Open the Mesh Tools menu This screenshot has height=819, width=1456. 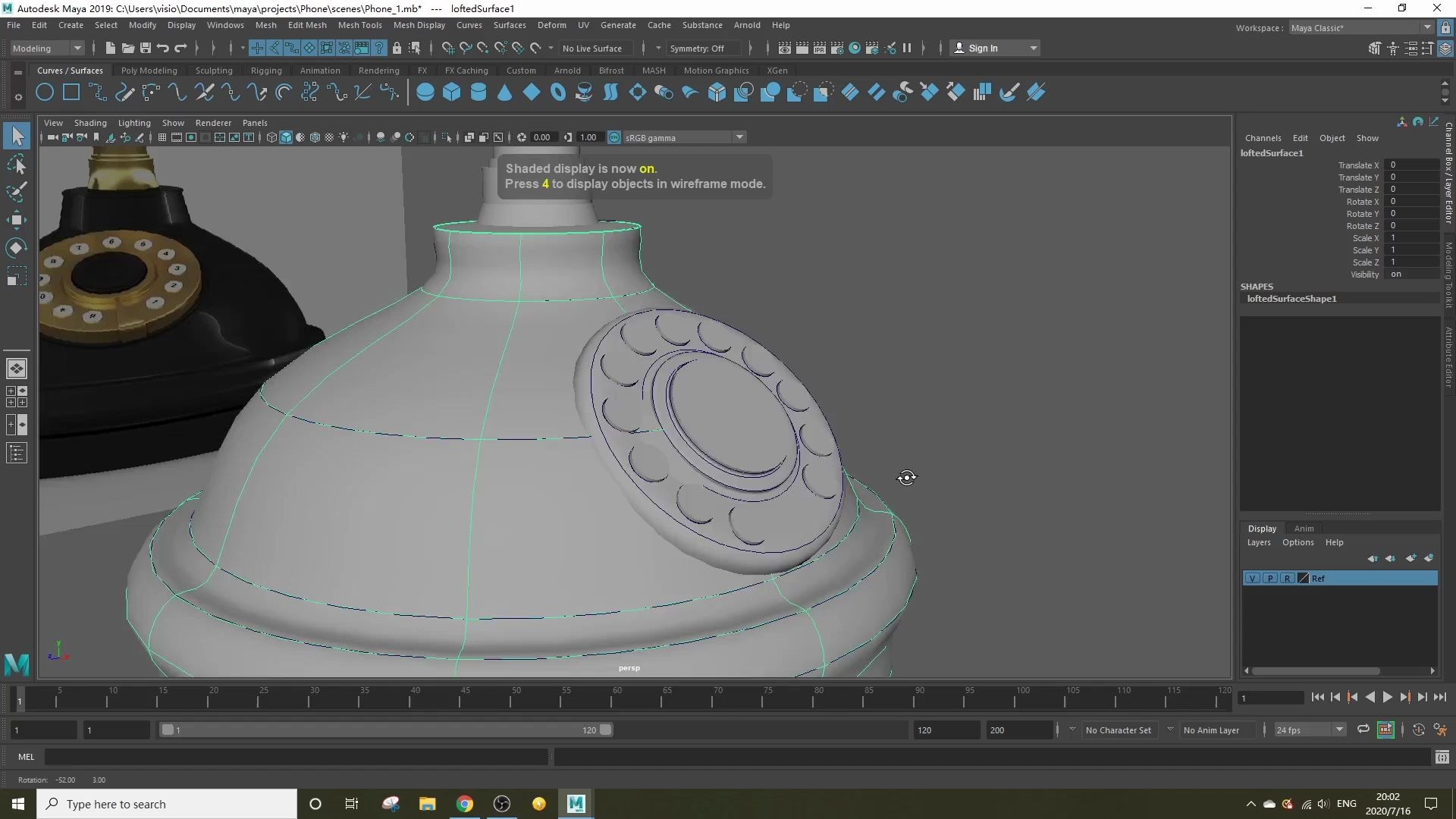pyautogui.click(x=359, y=25)
